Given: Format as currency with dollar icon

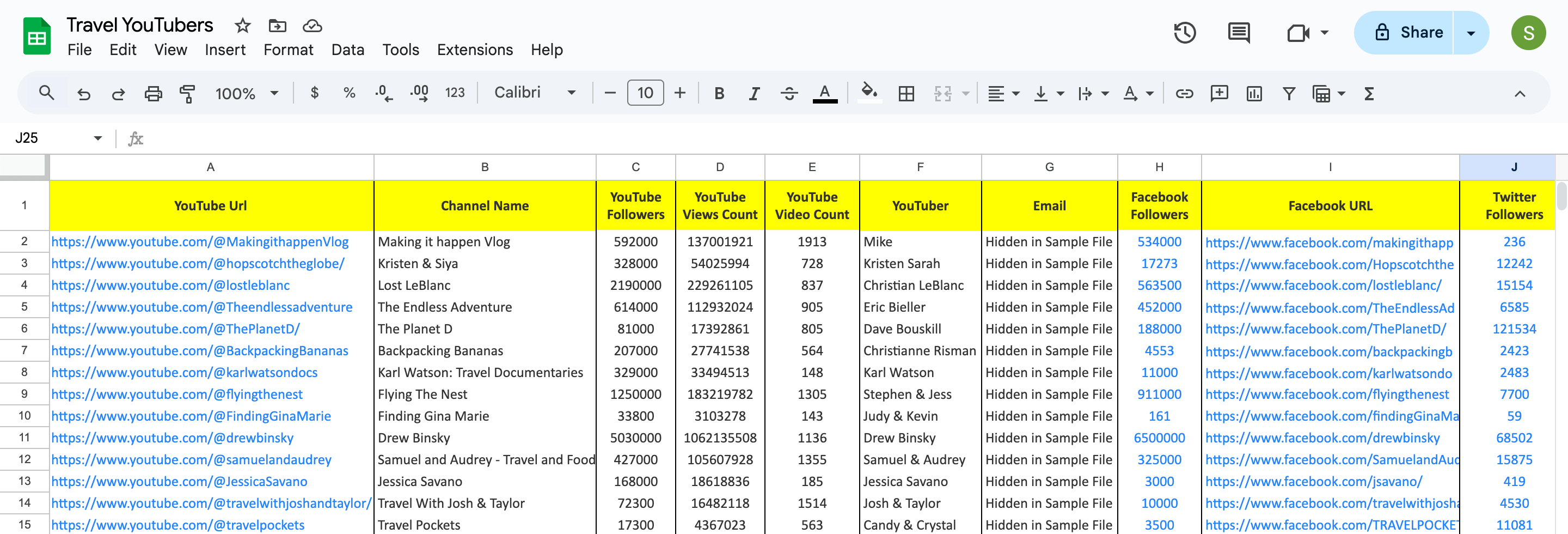Looking at the screenshot, I should point(314,93).
